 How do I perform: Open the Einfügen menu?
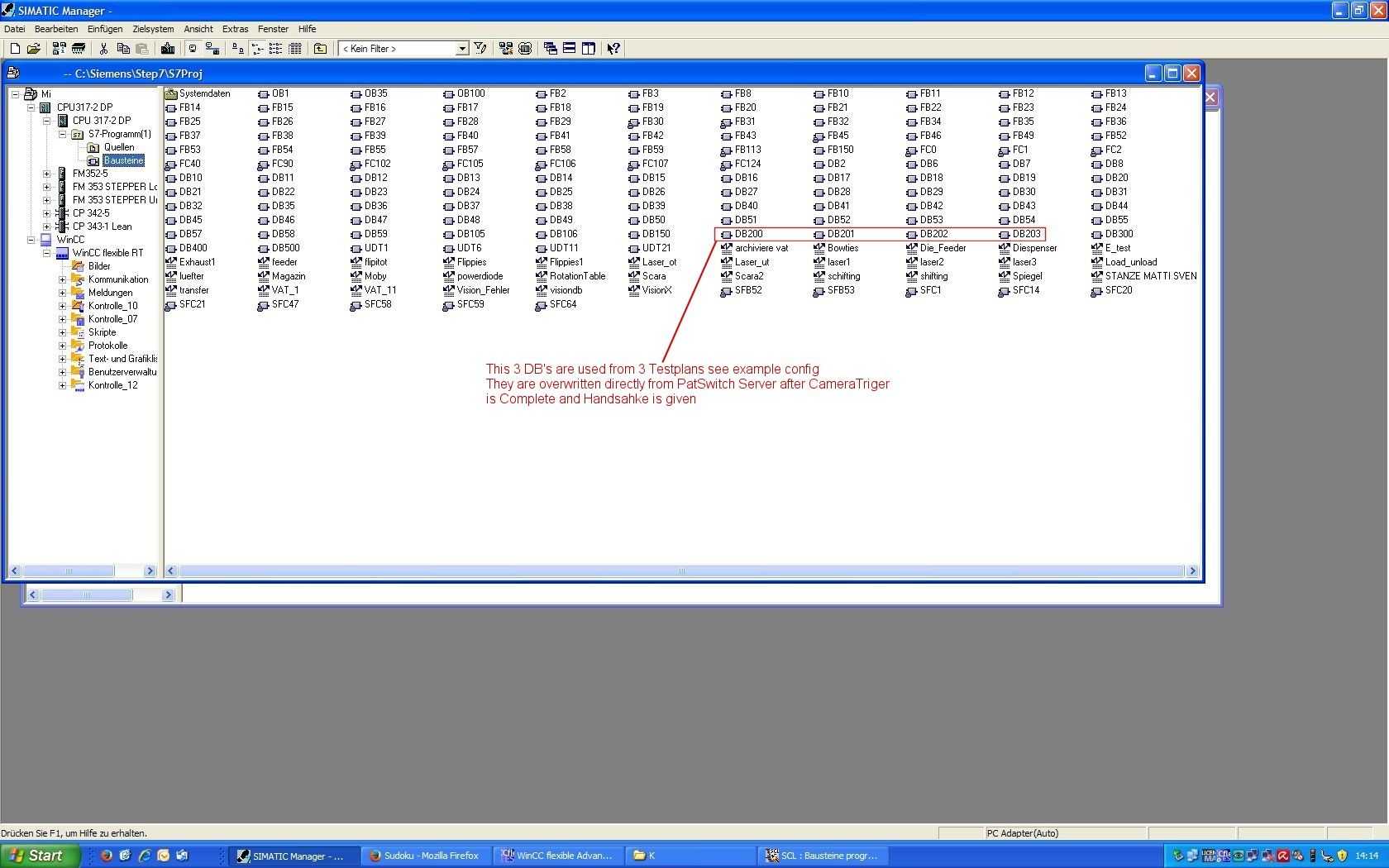(105, 29)
